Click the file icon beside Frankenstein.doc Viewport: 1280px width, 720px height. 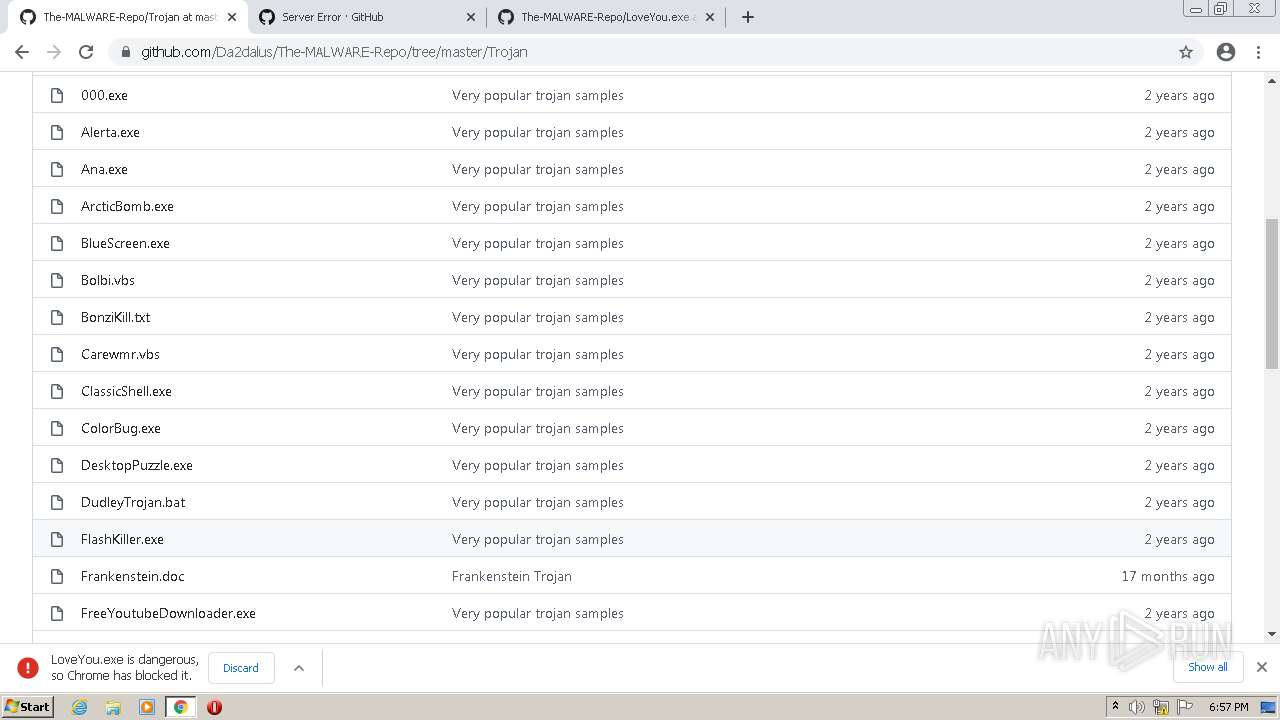[x=57, y=576]
